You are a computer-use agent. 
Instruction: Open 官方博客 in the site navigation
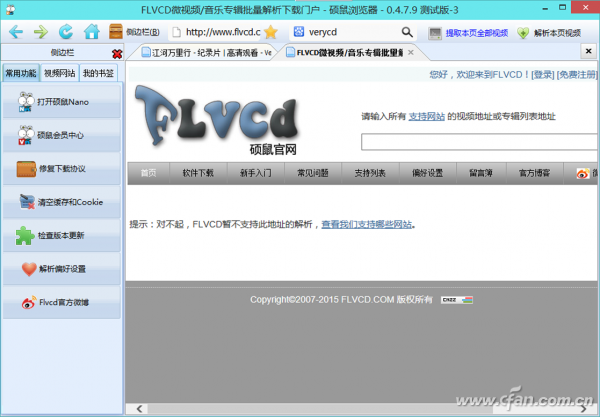click(x=535, y=173)
